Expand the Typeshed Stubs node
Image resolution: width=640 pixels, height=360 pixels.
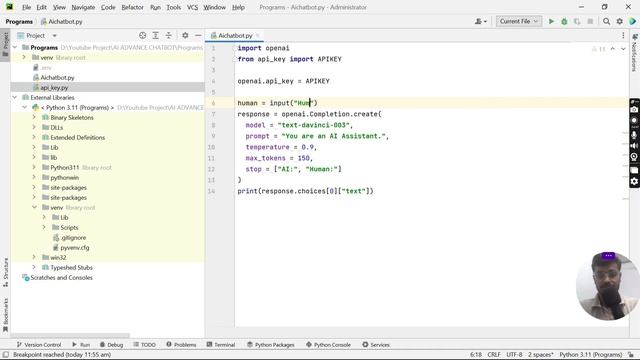tap(34, 267)
